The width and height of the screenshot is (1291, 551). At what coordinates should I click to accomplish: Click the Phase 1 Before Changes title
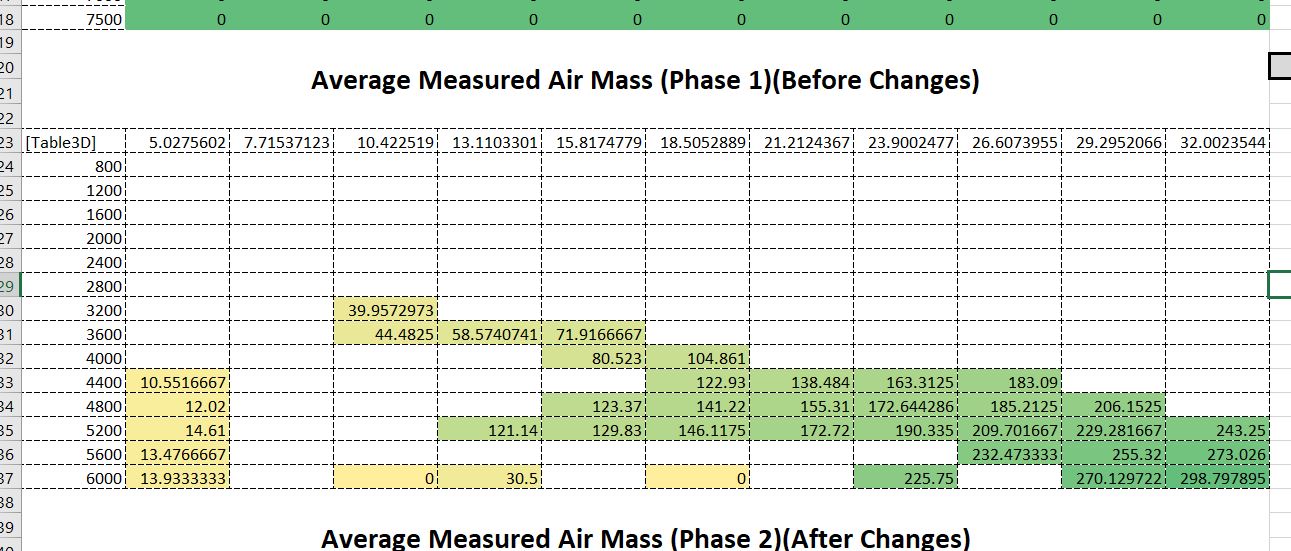pos(645,80)
